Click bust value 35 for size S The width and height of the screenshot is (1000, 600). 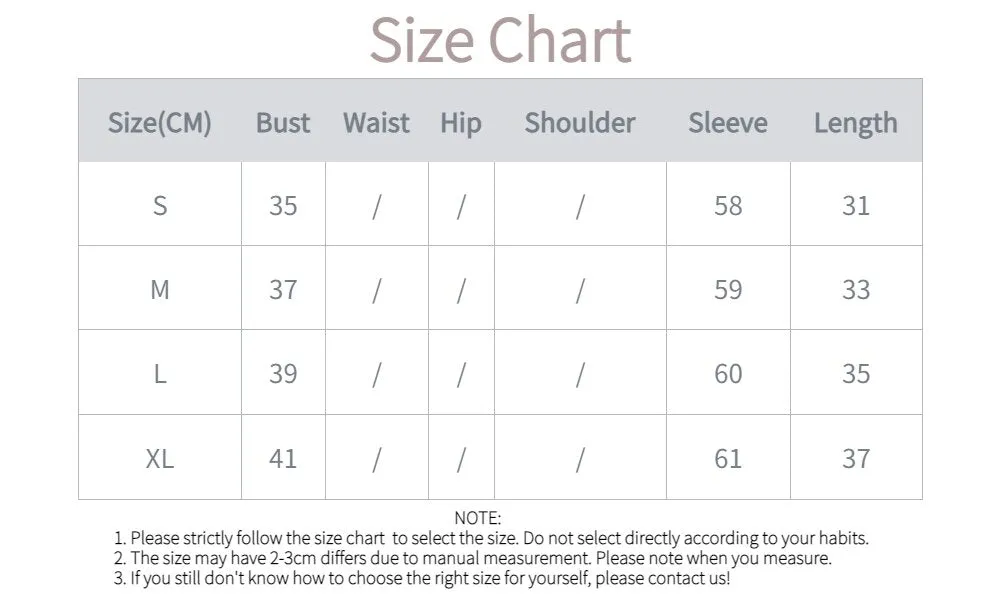coord(283,205)
